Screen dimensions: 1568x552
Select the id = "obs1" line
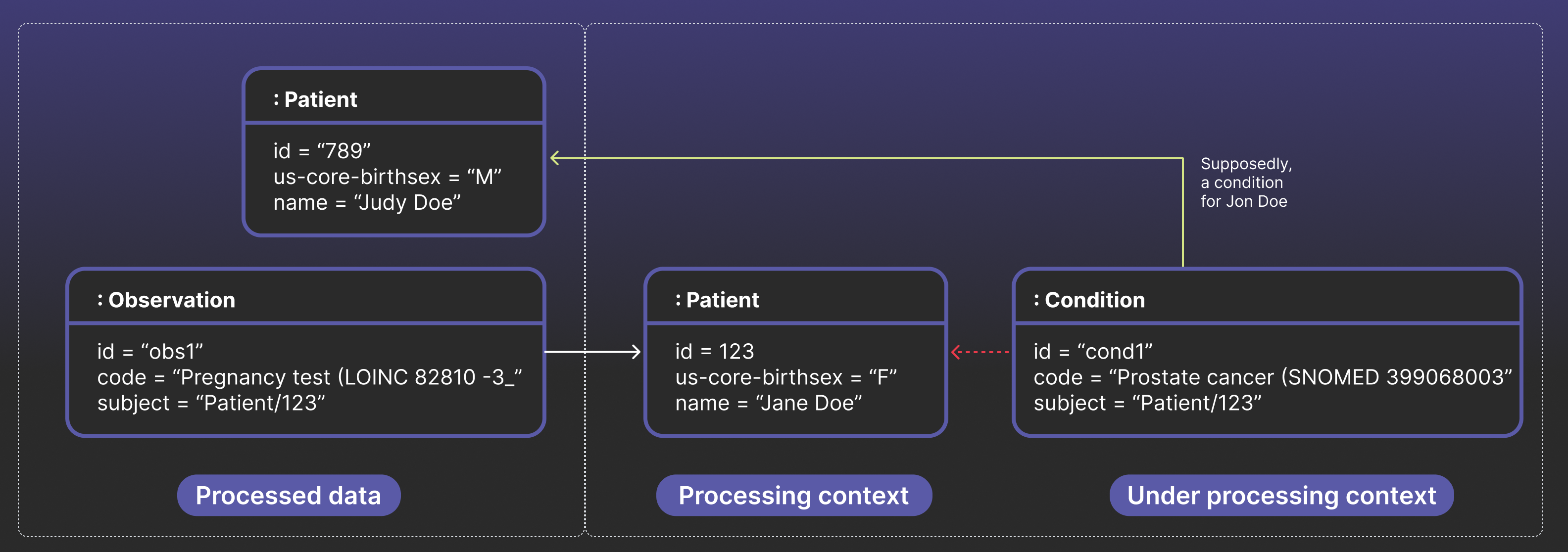[152, 351]
